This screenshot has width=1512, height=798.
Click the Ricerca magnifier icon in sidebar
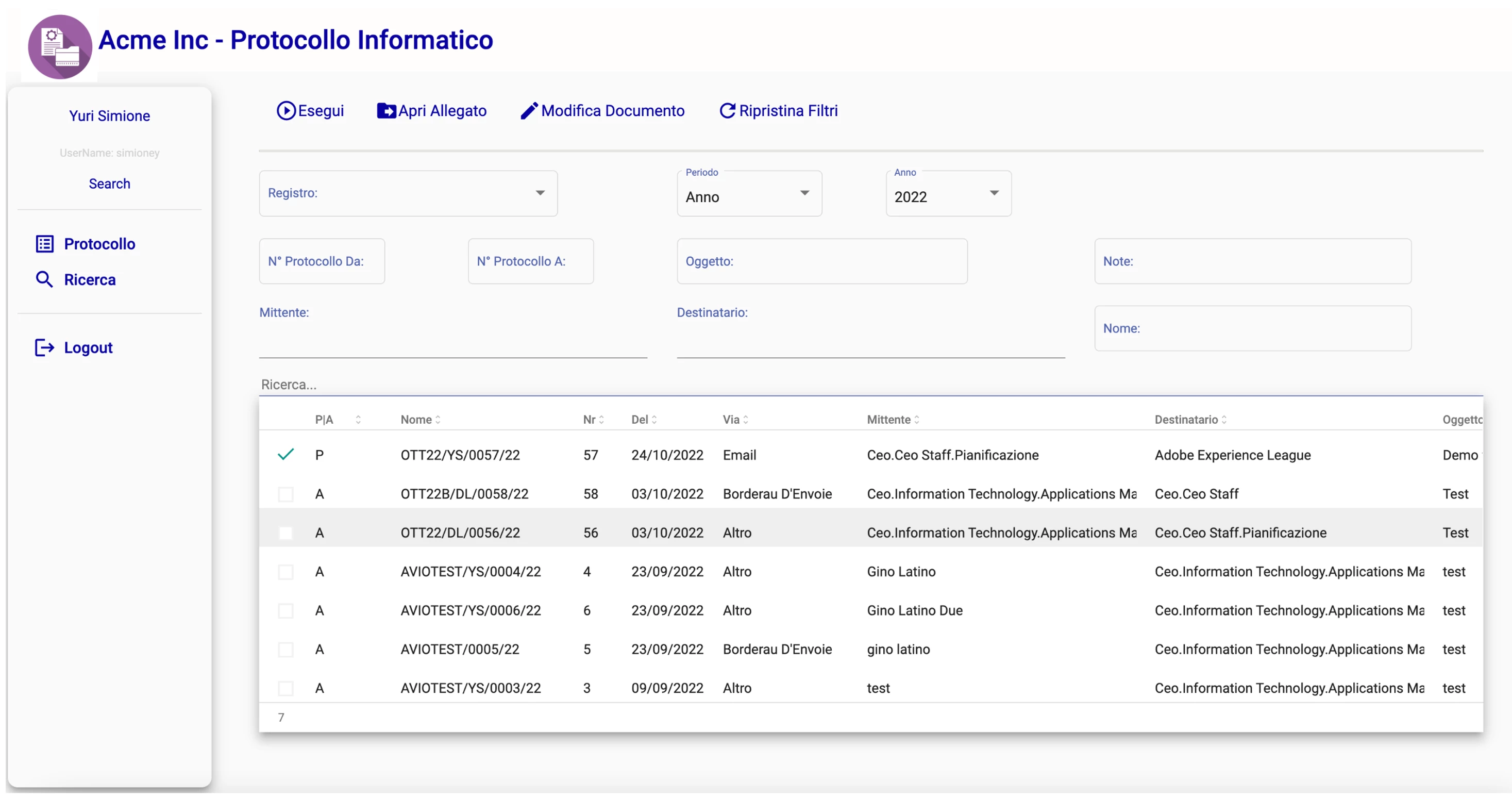click(x=45, y=280)
